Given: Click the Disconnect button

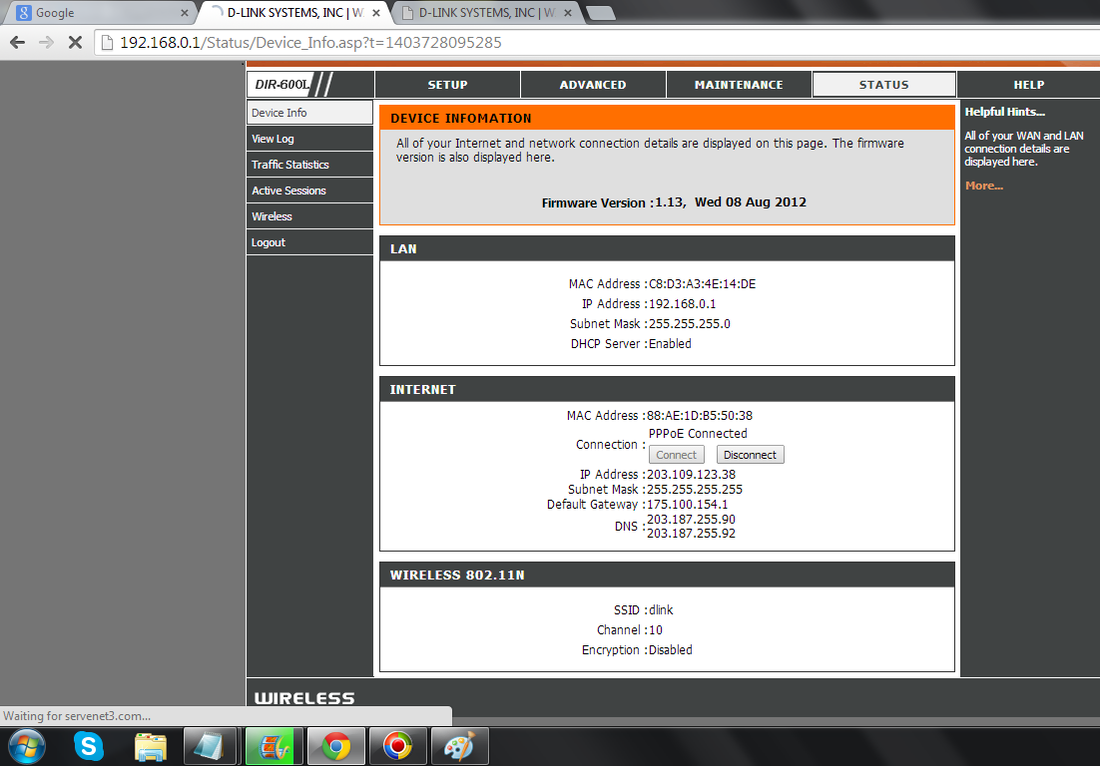Looking at the screenshot, I should (x=750, y=454).
